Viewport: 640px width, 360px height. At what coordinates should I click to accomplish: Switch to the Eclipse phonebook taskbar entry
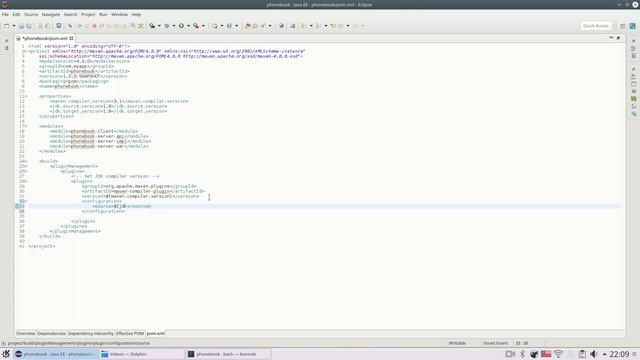56,354
